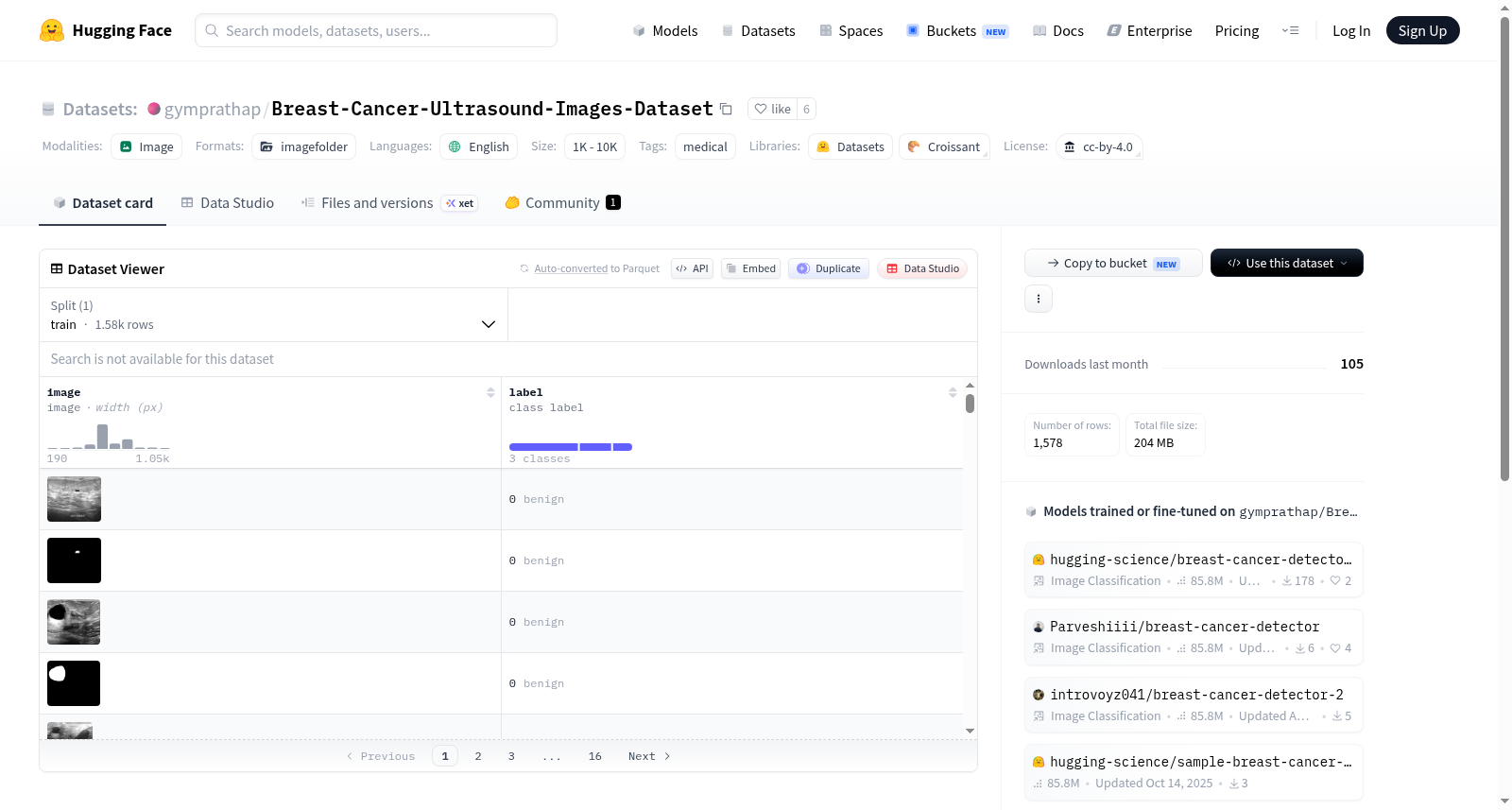Like the dataset using the heart button
This screenshot has height=810, width=1512.
coord(772,109)
